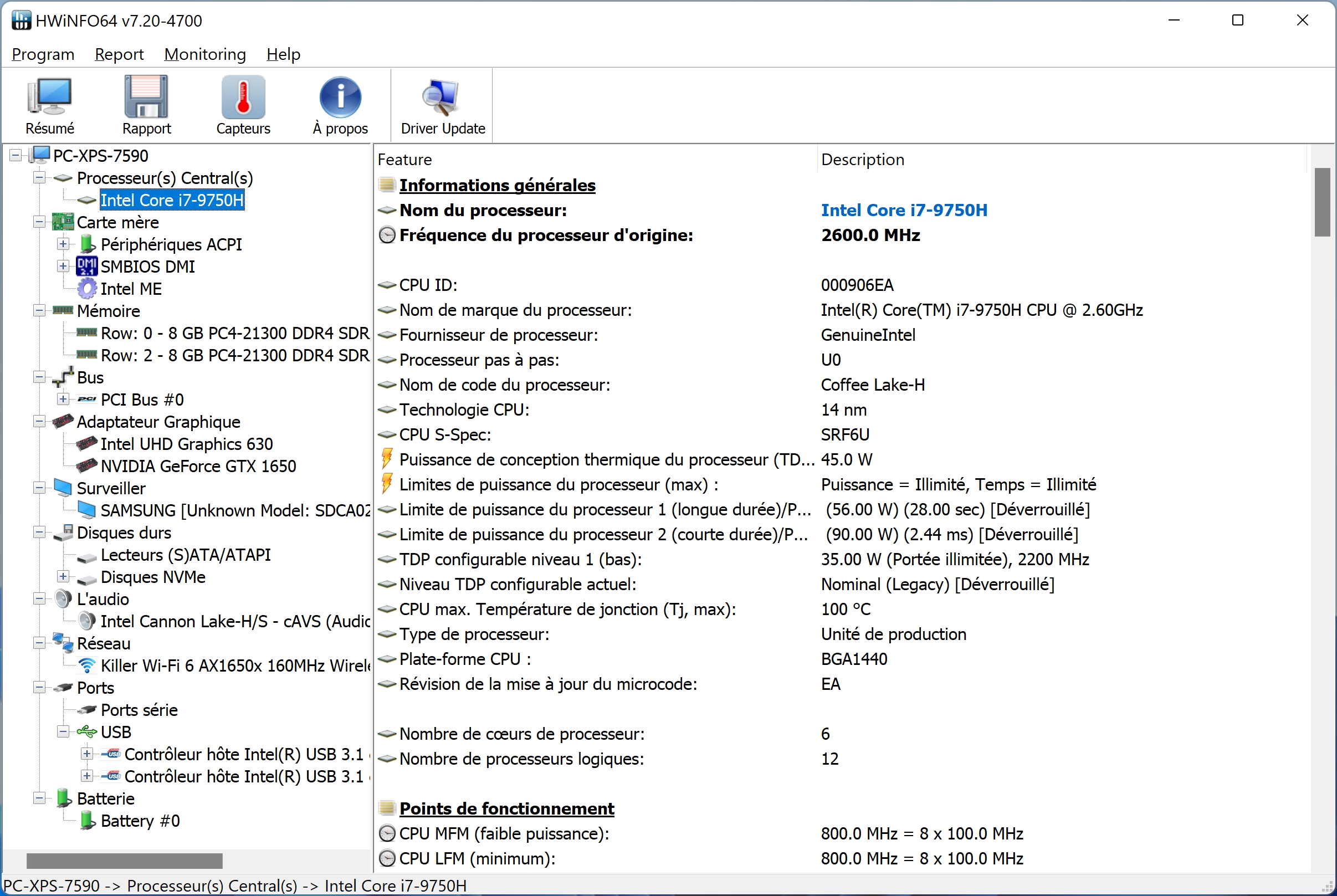The width and height of the screenshot is (1337, 896).
Task: Click the lightning icon beside Limites de puissance
Action: (x=387, y=484)
